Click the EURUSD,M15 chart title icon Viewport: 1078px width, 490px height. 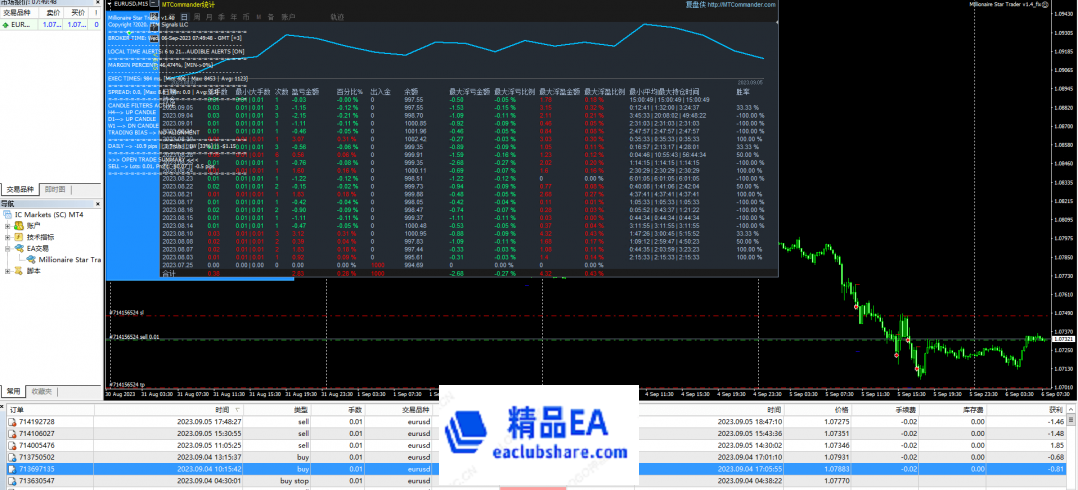pos(109,5)
